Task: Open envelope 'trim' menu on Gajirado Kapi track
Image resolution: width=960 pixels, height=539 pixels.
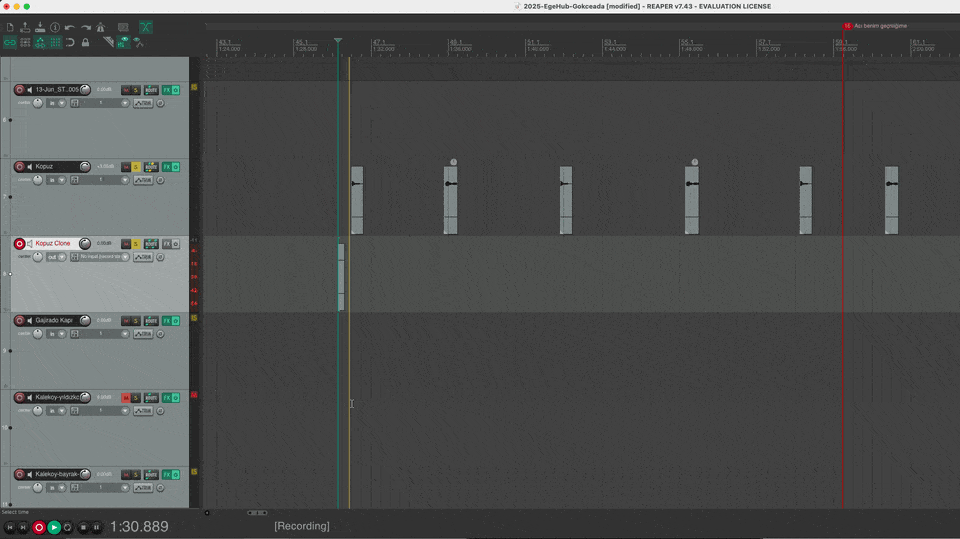Action: click(143, 334)
